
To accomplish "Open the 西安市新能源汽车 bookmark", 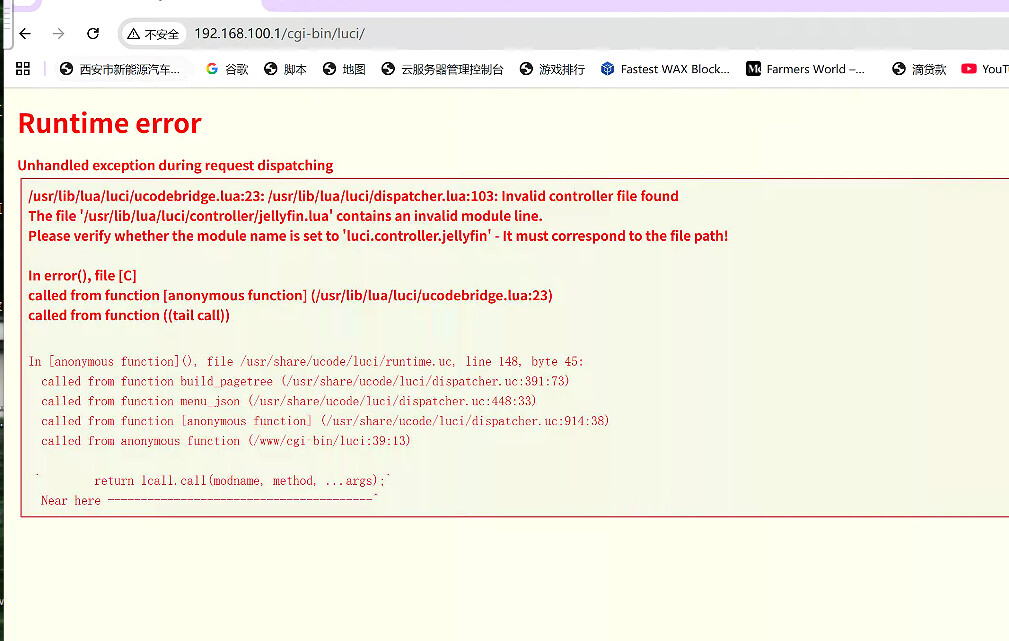I will pos(120,69).
